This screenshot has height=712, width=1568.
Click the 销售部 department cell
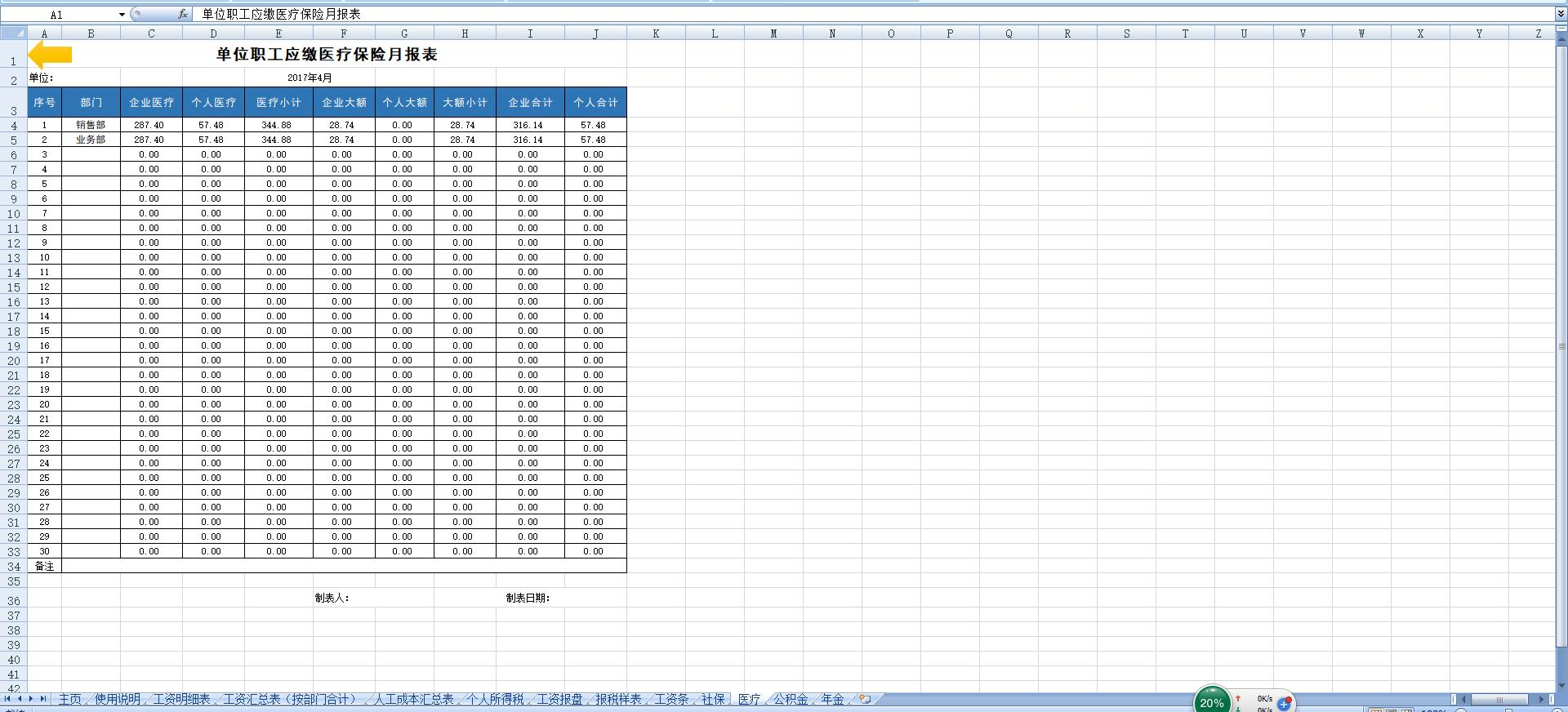(x=91, y=125)
